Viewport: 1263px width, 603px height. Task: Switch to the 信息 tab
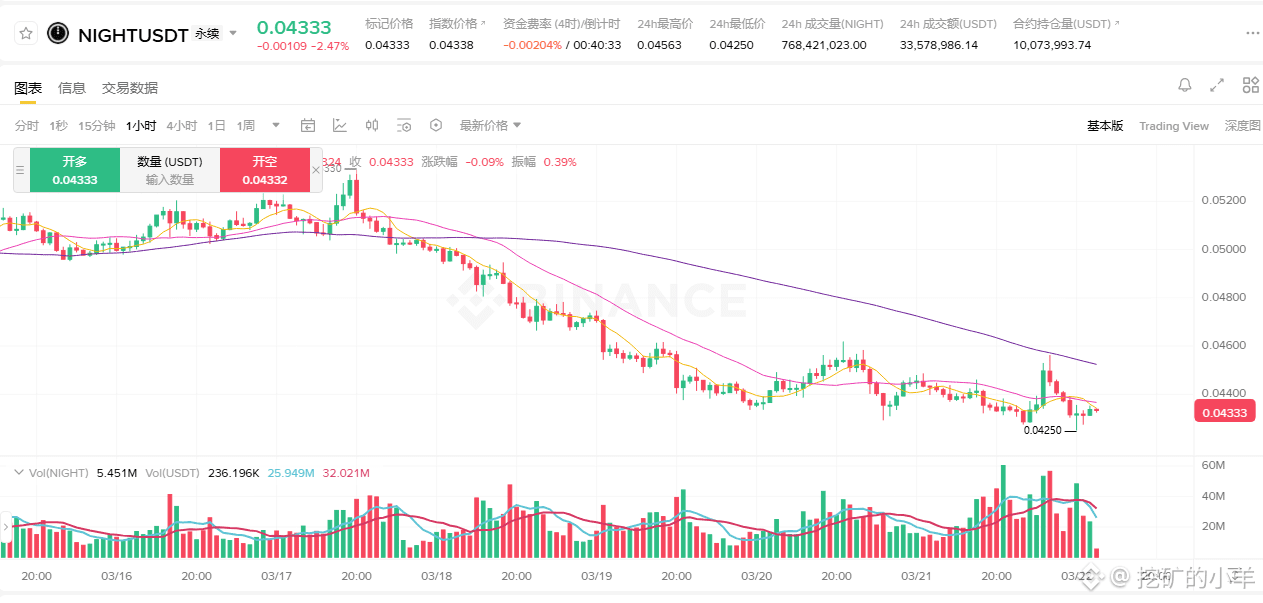click(x=72, y=88)
